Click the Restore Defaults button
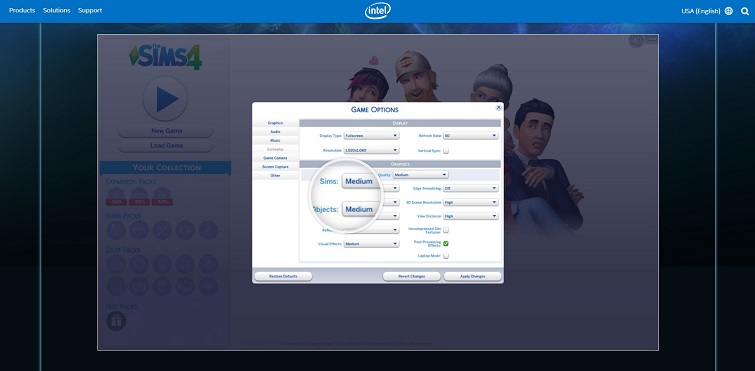Screen dimensions: 755x371 point(283,276)
